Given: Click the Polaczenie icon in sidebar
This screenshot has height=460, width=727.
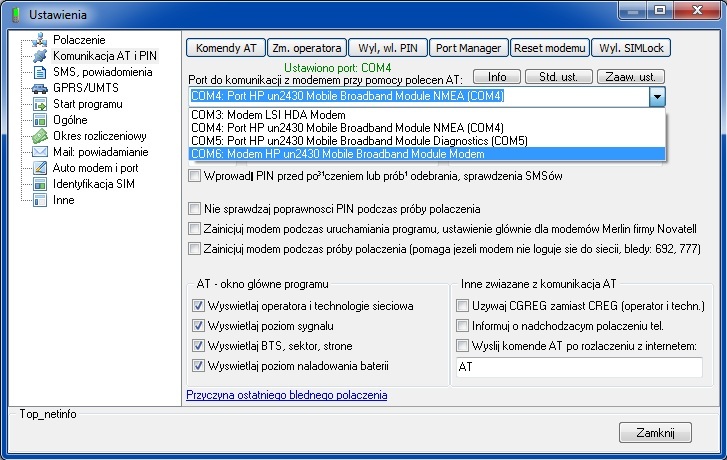Looking at the screenshot, I should coord(40,40).
